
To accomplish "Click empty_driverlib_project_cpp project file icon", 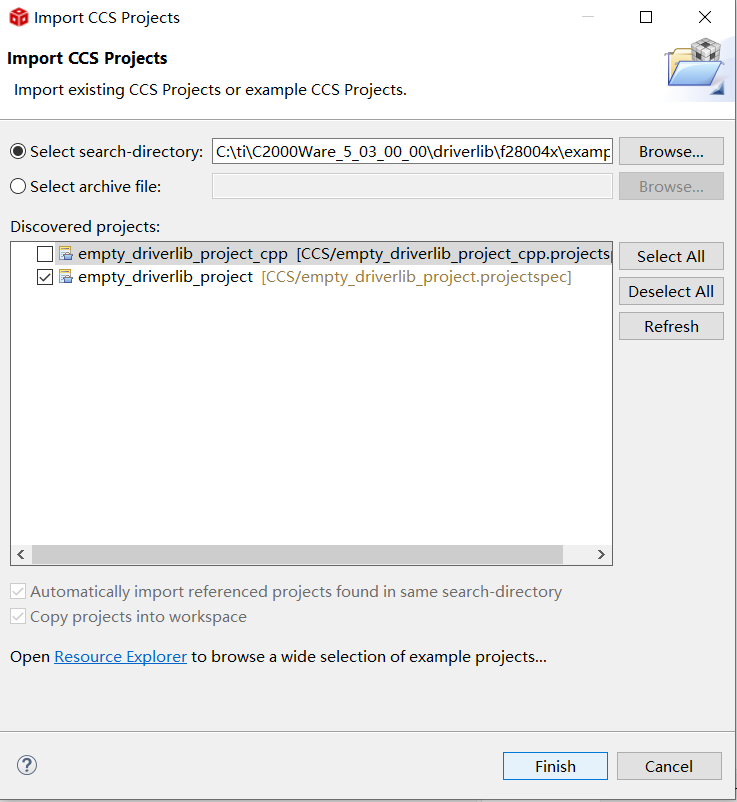I will (66, 254).
